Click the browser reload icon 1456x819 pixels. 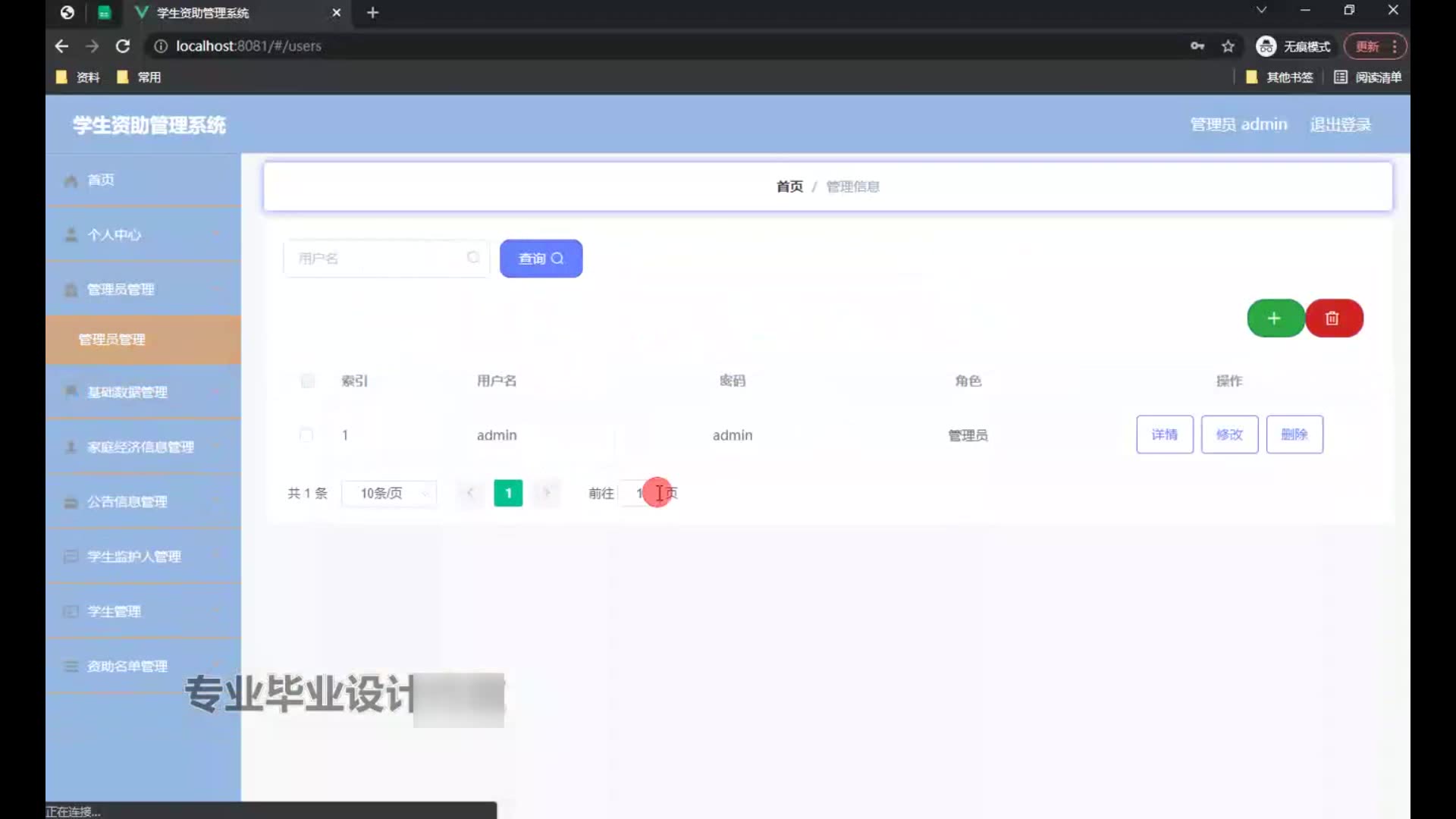pos(123,46)
